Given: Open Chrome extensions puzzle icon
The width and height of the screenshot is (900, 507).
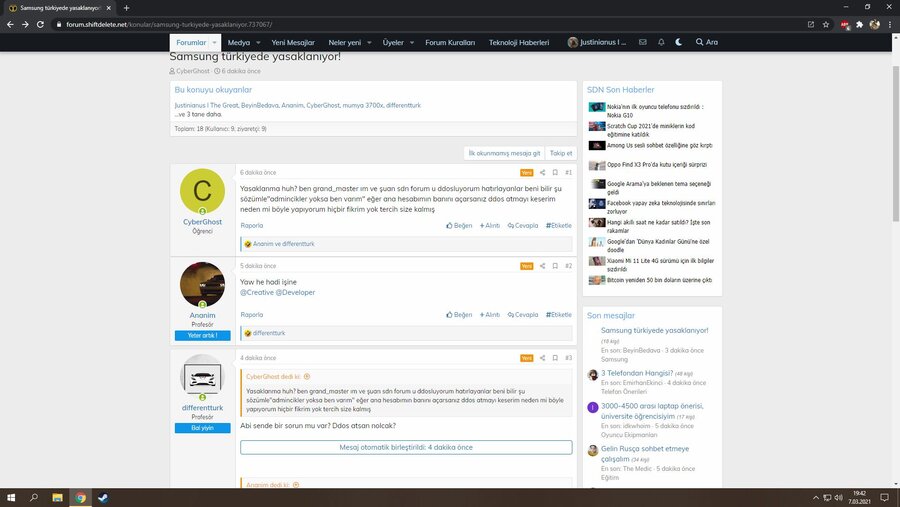Looking at the screenshot, I should point(859,25).
